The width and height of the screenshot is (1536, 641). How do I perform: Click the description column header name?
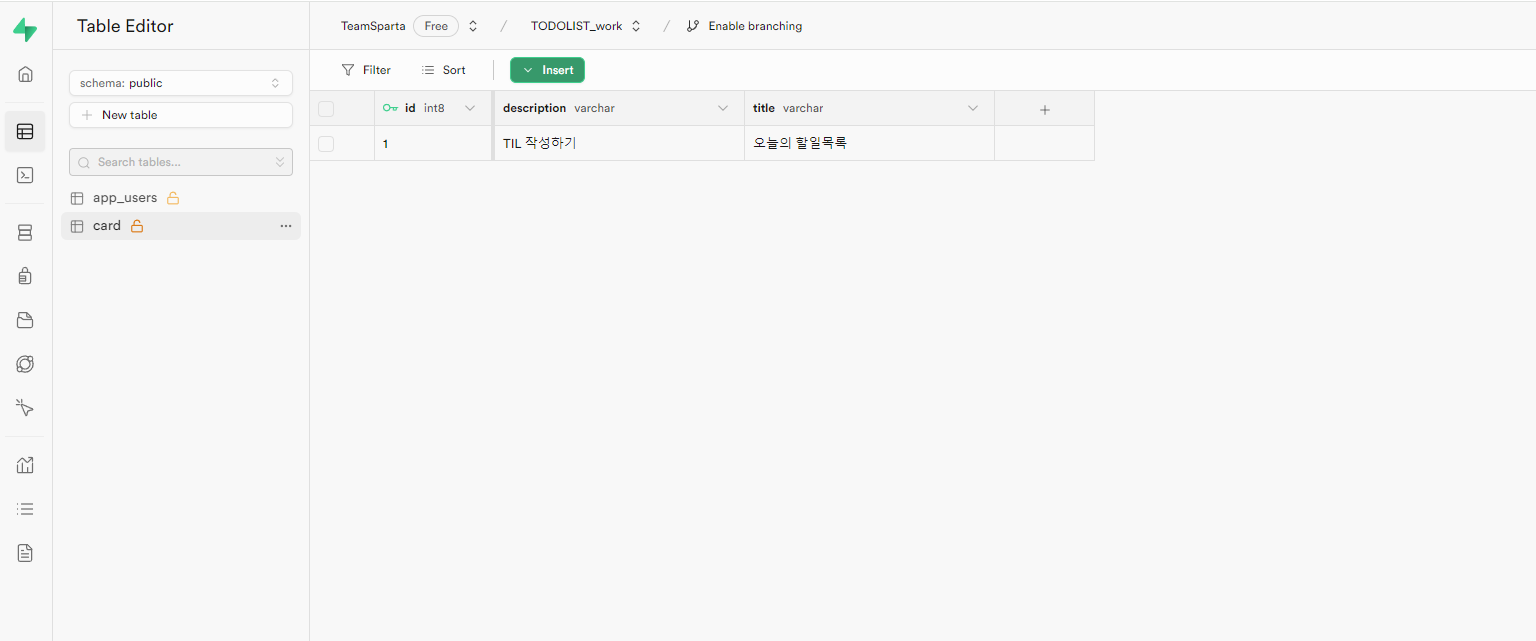pos(534,108)
